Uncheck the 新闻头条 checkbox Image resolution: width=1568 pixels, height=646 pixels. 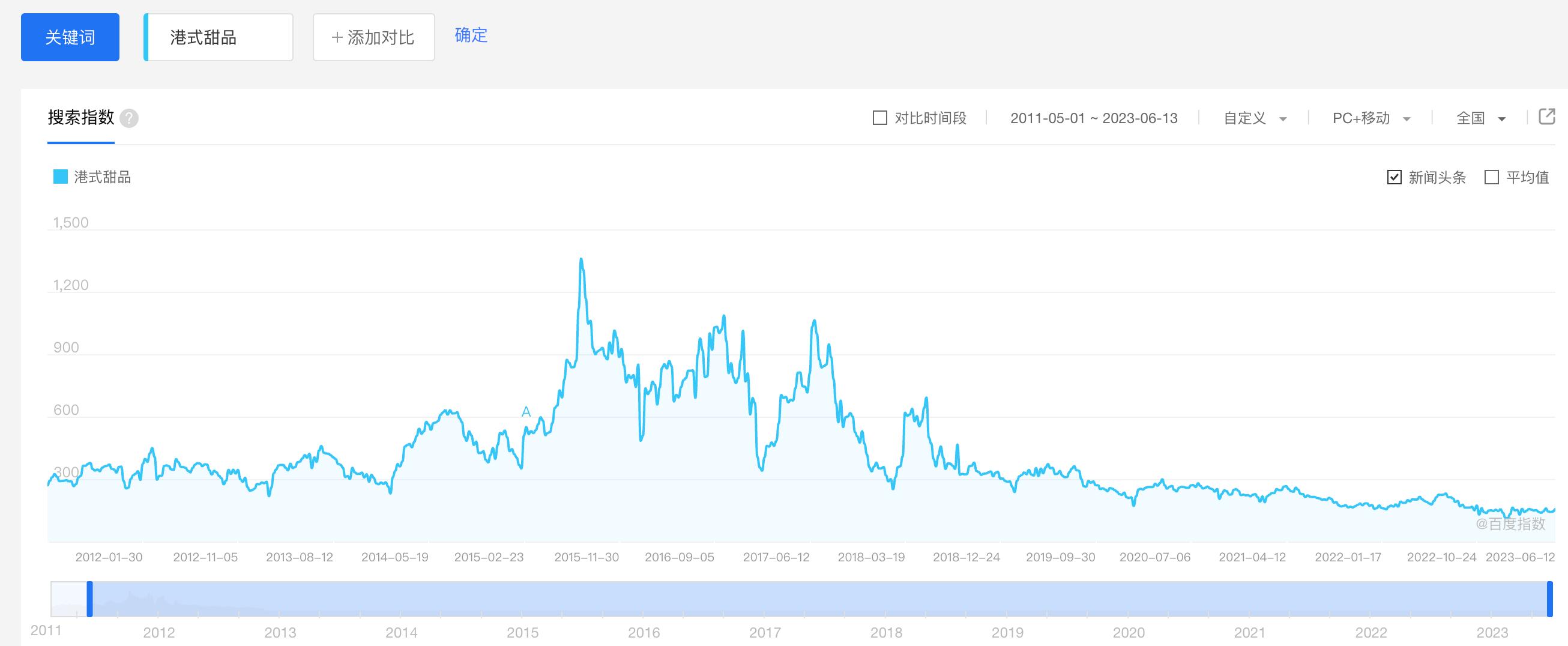tap(1394, 177)
